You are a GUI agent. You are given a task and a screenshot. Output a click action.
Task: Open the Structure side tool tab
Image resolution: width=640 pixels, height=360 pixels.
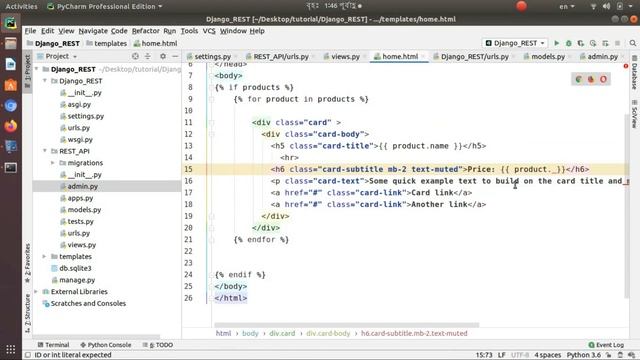pyautogui.click(x=27, y=313)
